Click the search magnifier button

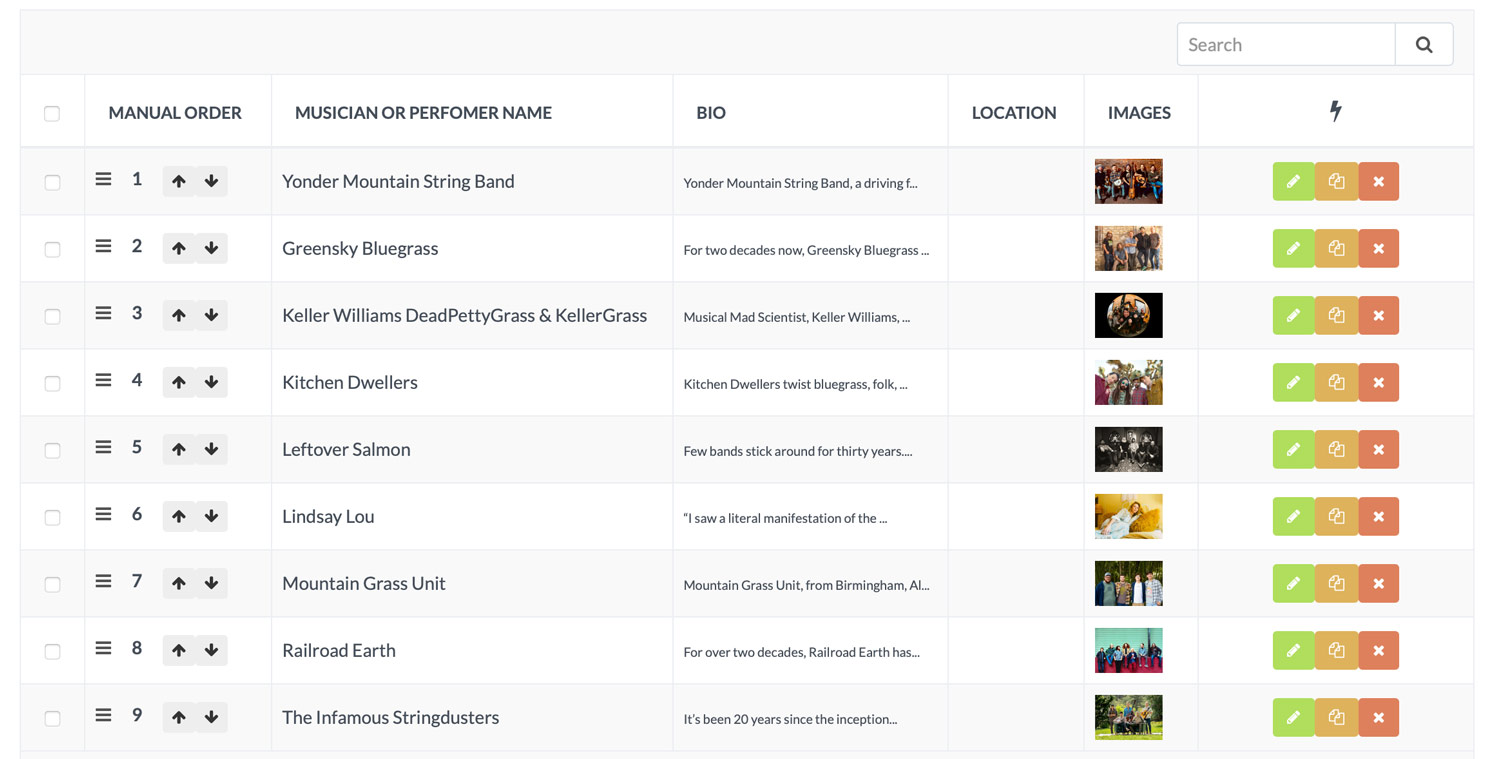(x=1424, y=45)
